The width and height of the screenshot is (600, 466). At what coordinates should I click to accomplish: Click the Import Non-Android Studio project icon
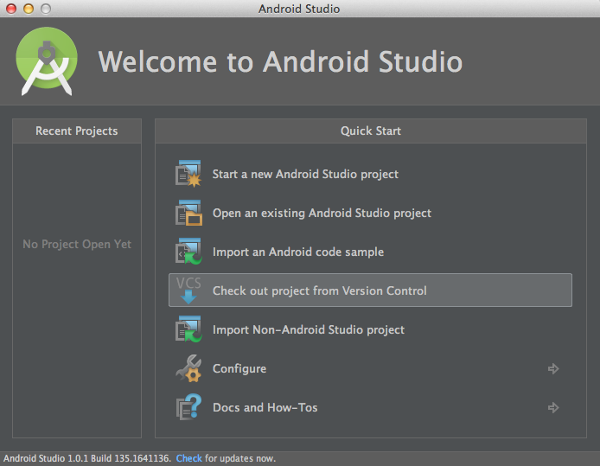[x=188, y=329]
